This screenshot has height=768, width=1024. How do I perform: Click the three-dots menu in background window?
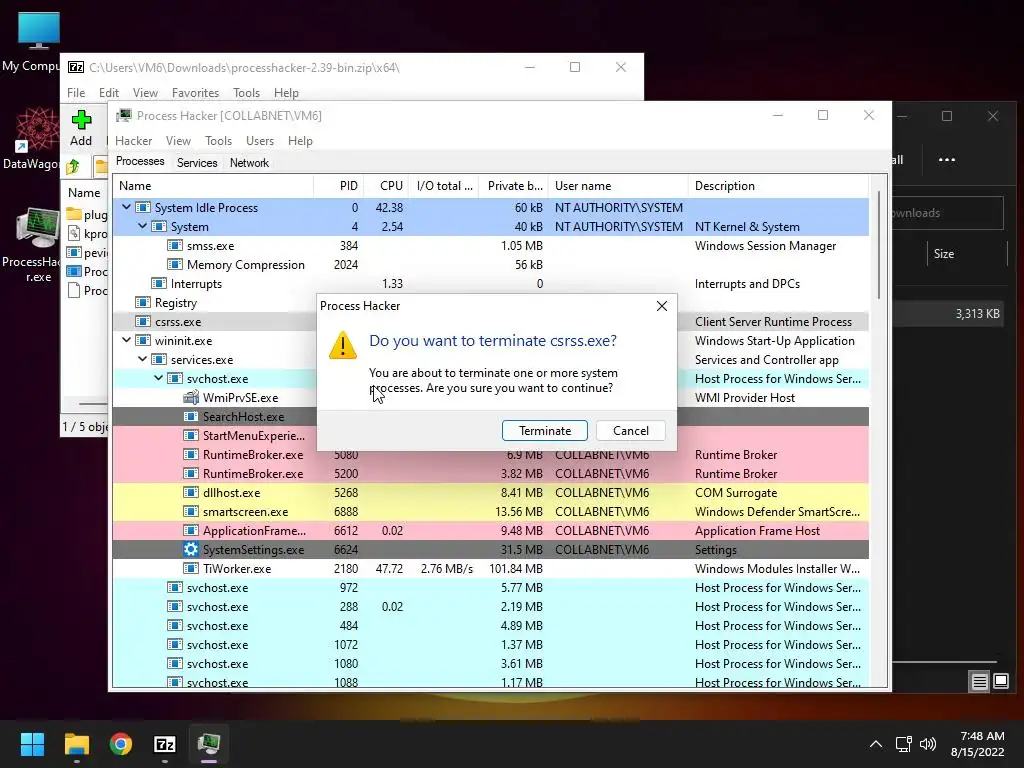click(946, 159)
